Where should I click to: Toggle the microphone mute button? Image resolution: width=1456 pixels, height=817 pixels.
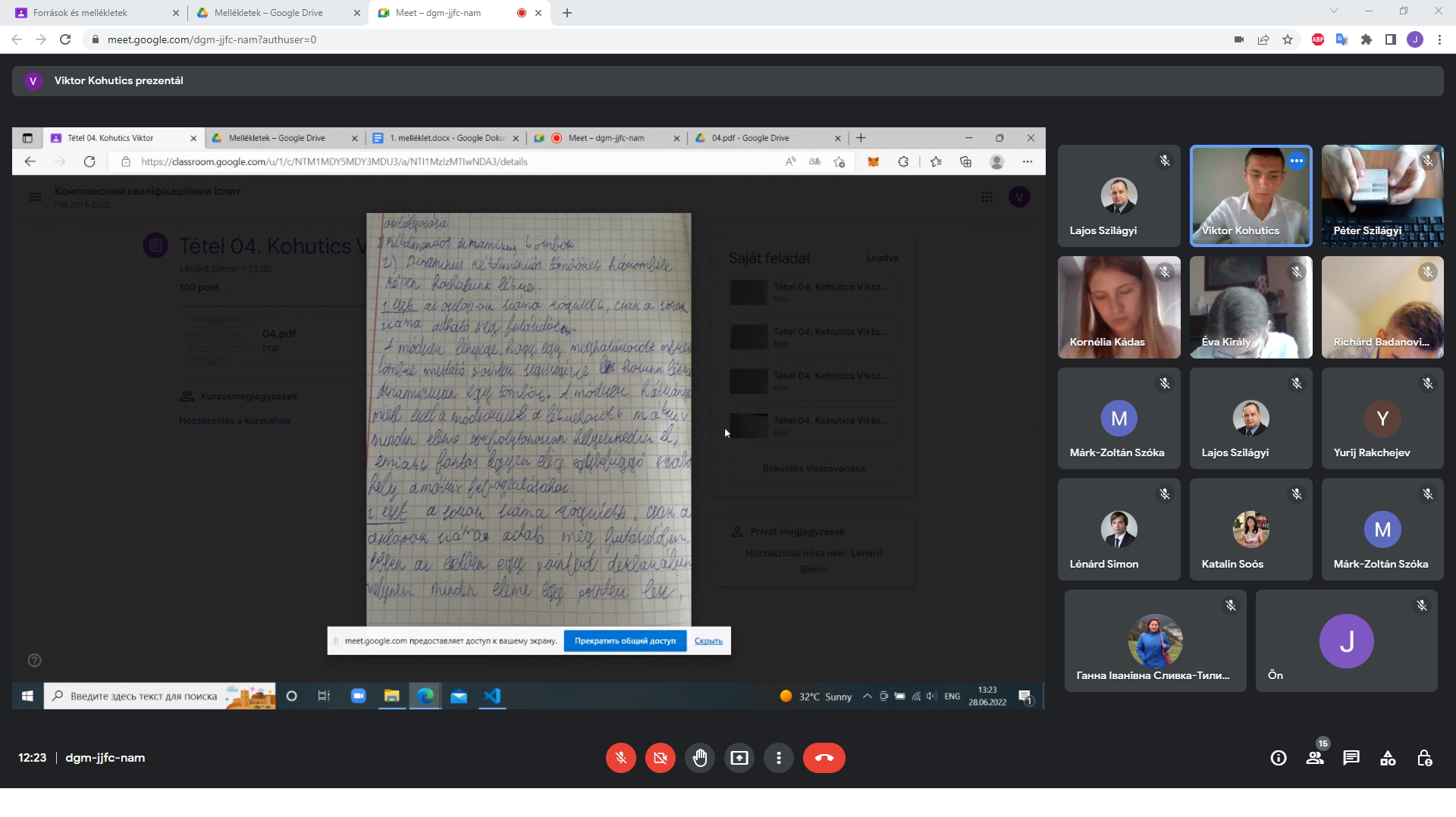tap(621, 758)
